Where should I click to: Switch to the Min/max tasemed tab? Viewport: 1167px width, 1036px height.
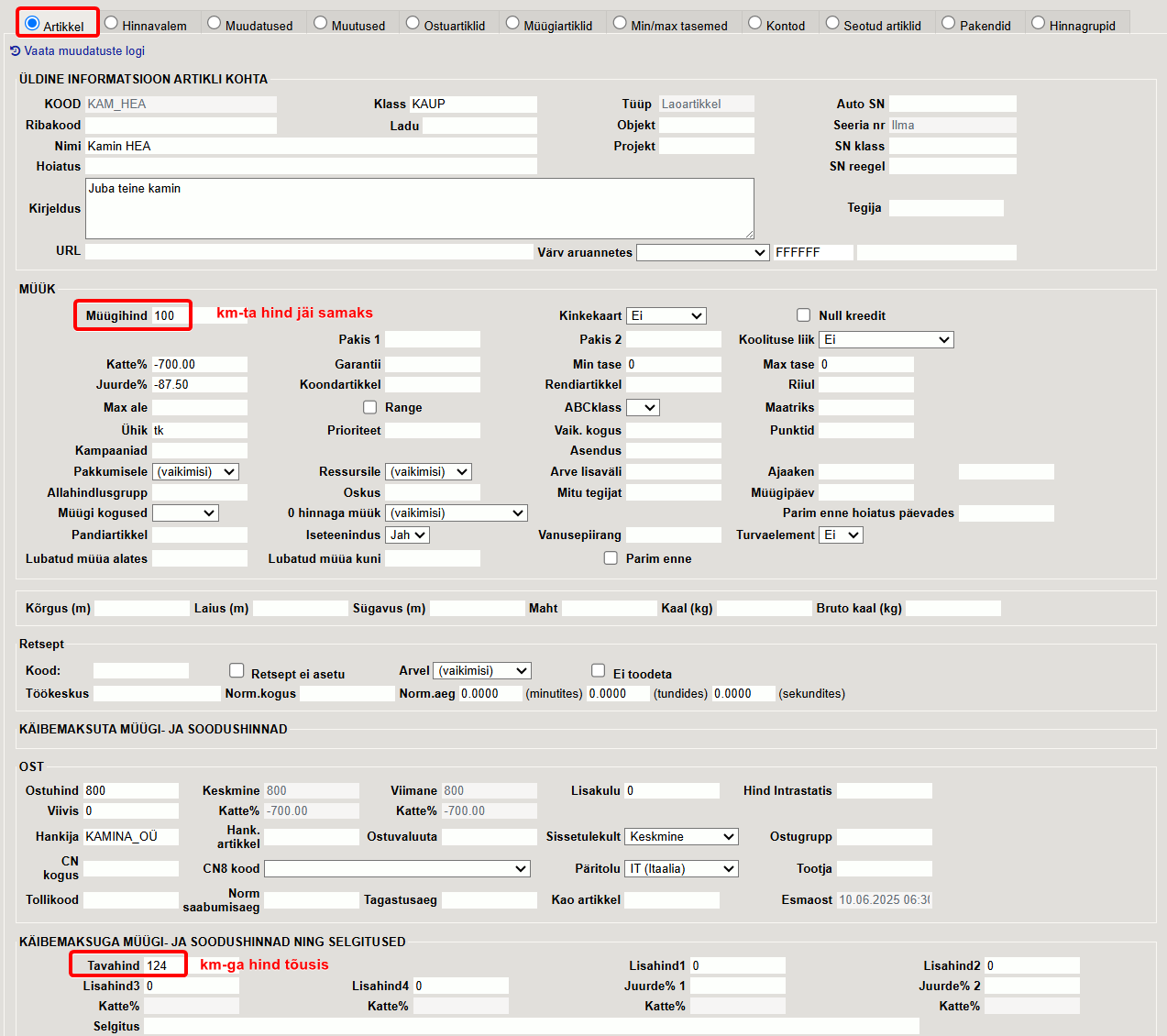[620, 23]
